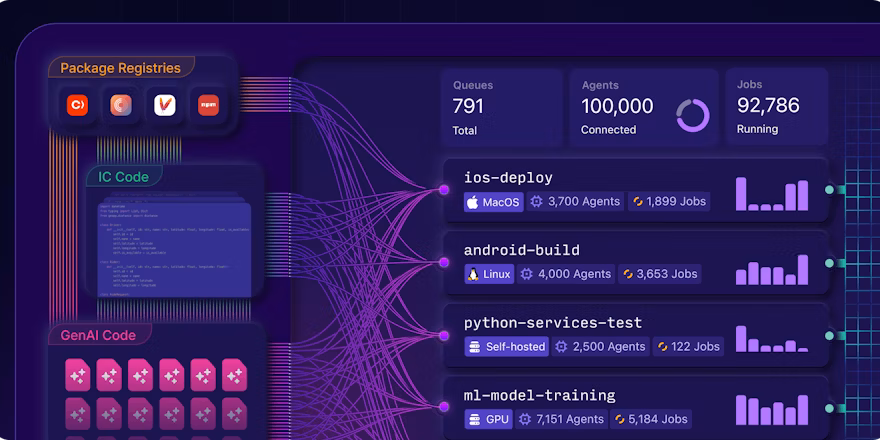880x440 pixels.
Task: Click the 4,000 Agents label
Action: coord(575,274)
